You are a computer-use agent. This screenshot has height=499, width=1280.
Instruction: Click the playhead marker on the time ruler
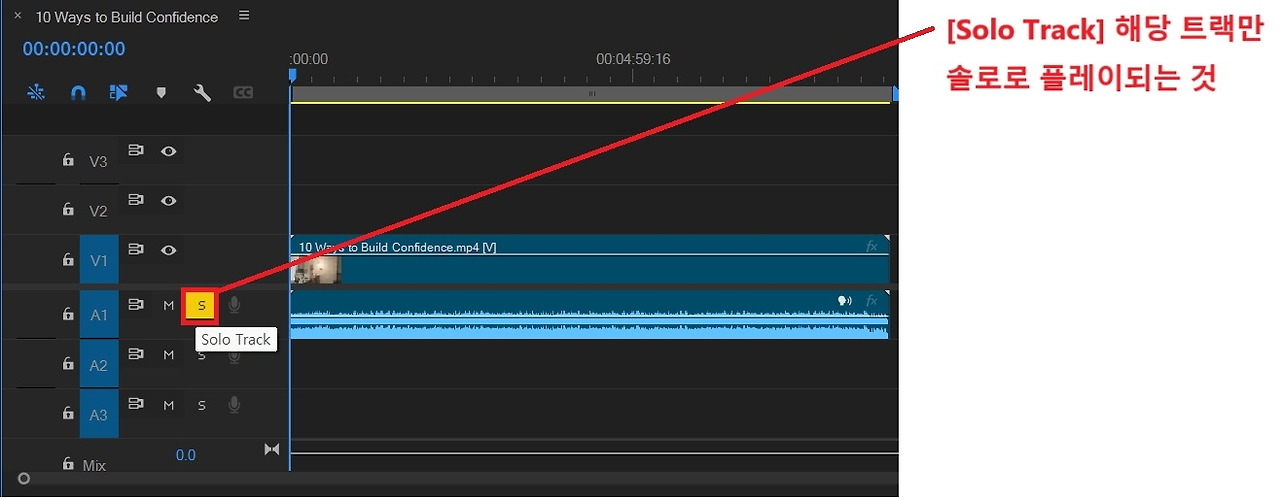pyautogui.click(x=292, y=75)
